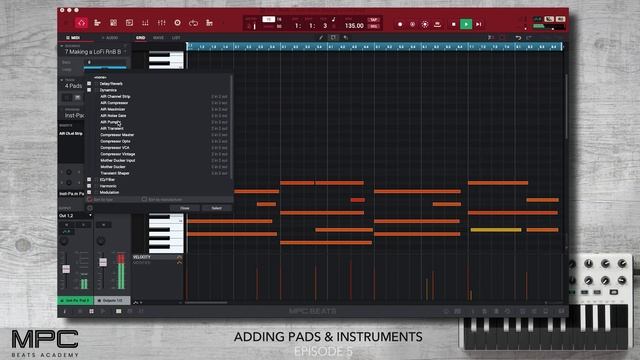Open the Program Edit grid icon

pos(113,23)
